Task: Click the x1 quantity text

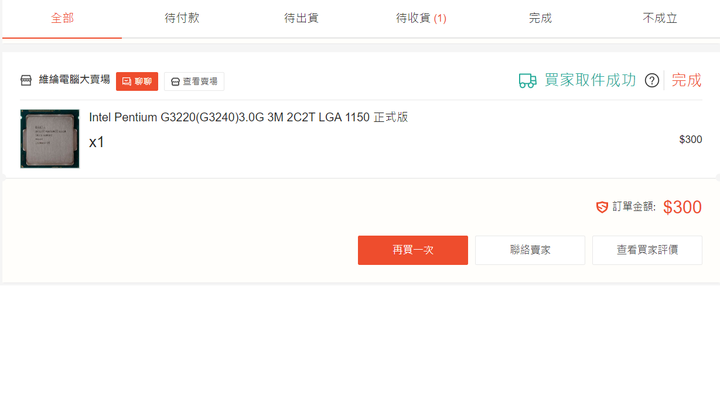Action: [x=96, y=142]
